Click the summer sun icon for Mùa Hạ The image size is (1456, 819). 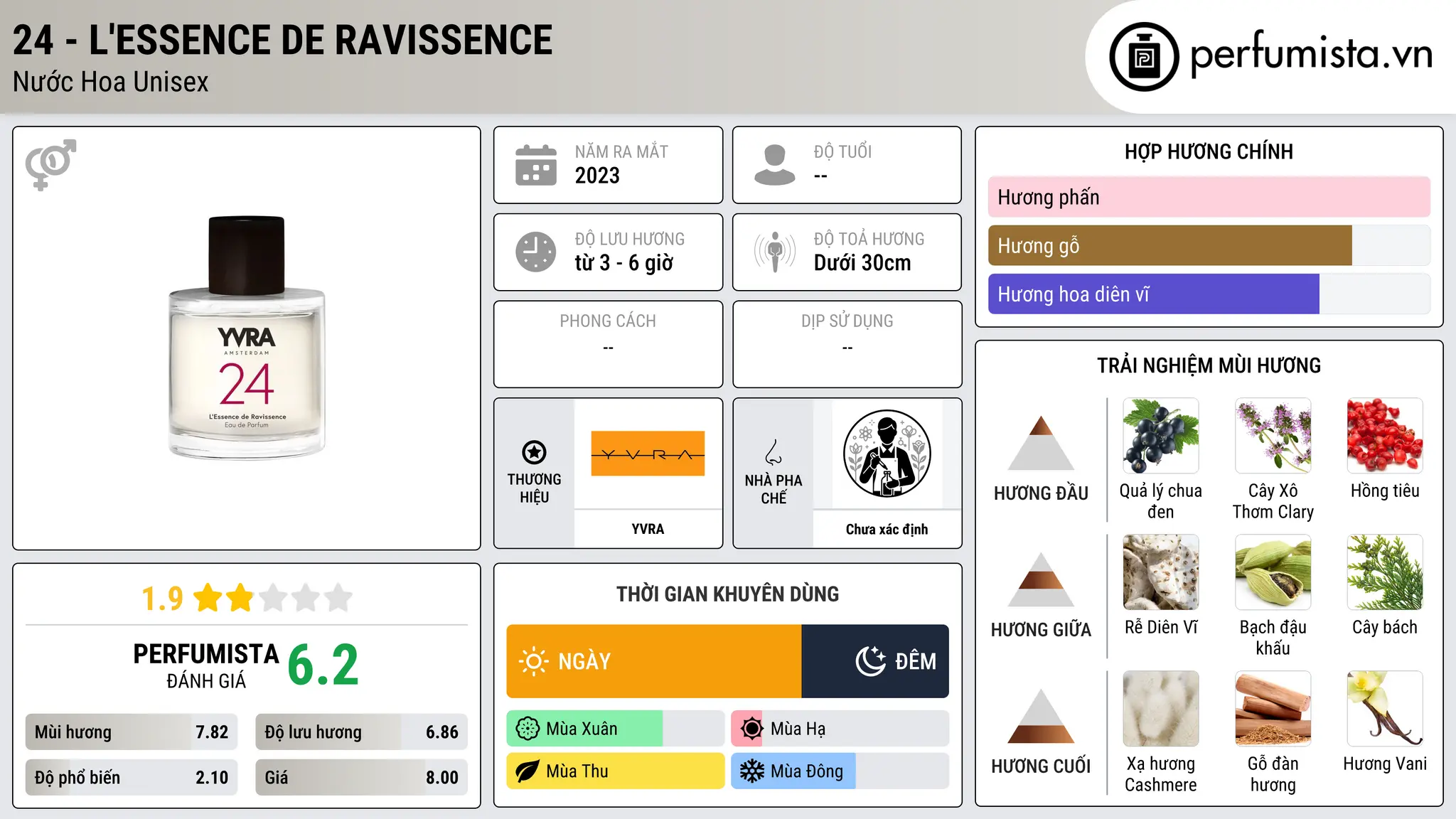751,729
